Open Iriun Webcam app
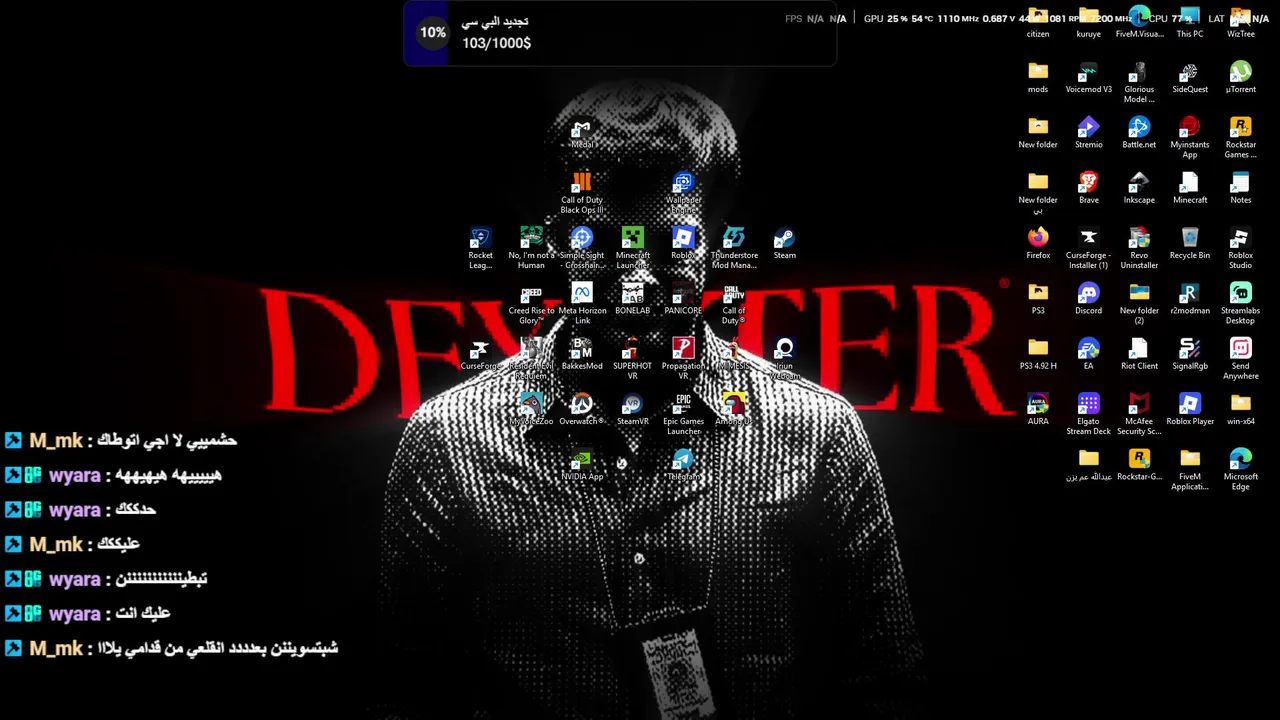Screen dimensions: 1280x720 click(785, 359)
